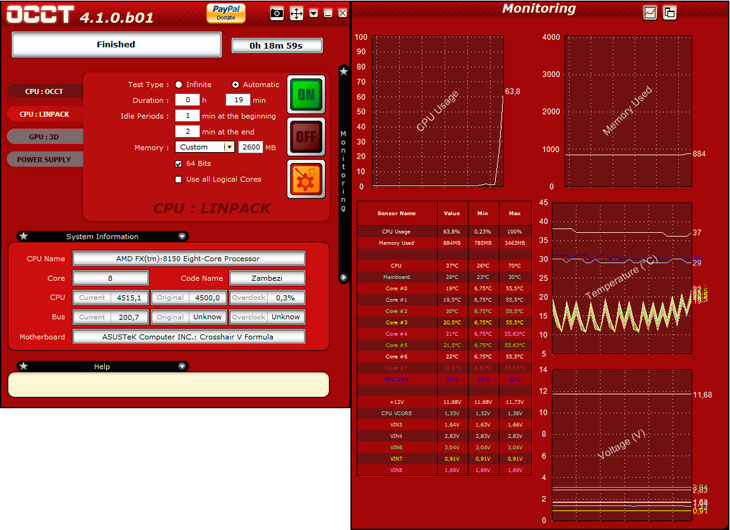Click the CPU Name field

(189, 258)
